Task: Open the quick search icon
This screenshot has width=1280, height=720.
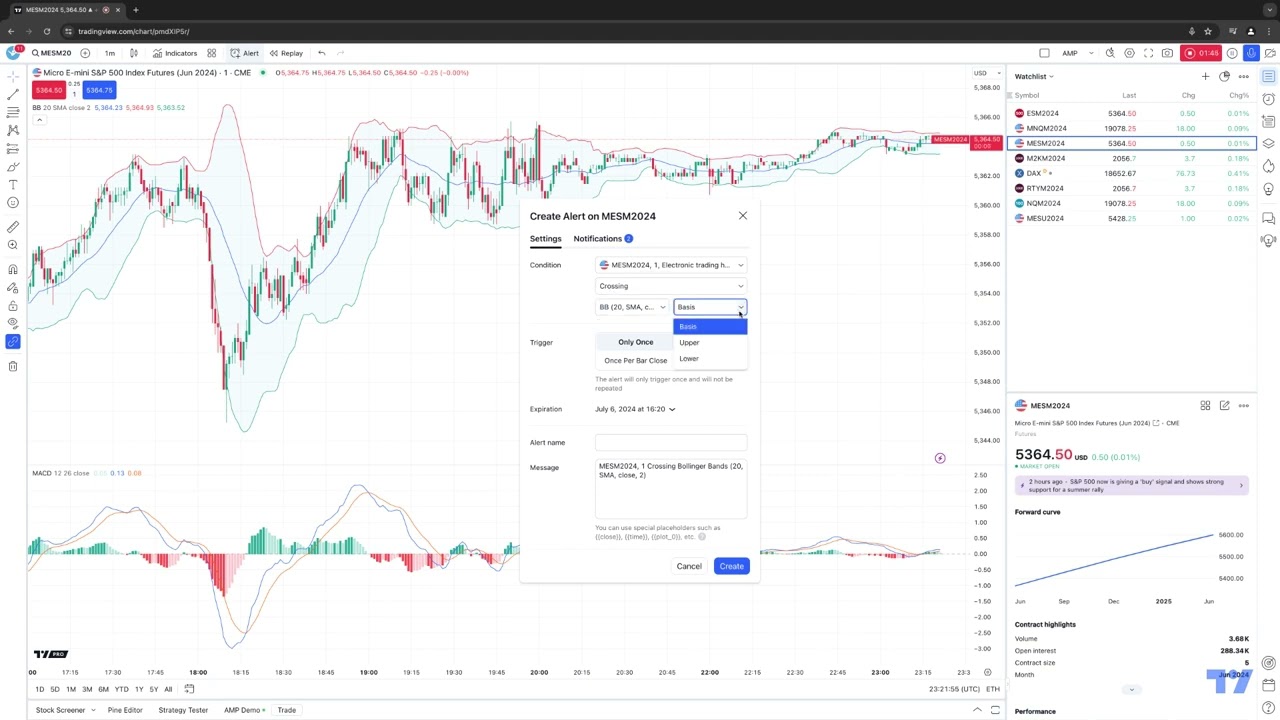Action: point(1110,53)
